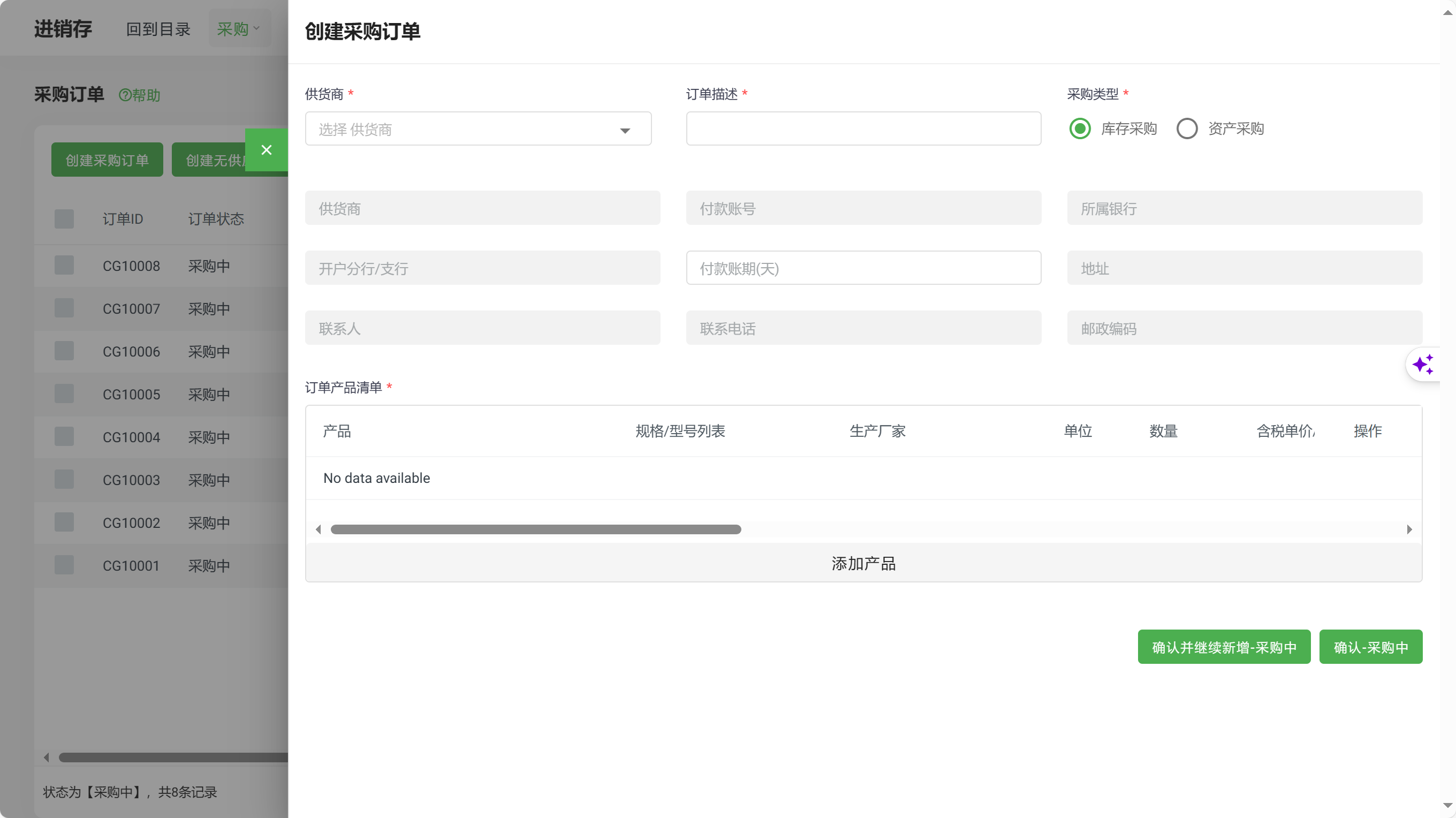Click the order list horizontal scrollbar
The height and width of the screenshot is (818, 1456).
(173, 758)
